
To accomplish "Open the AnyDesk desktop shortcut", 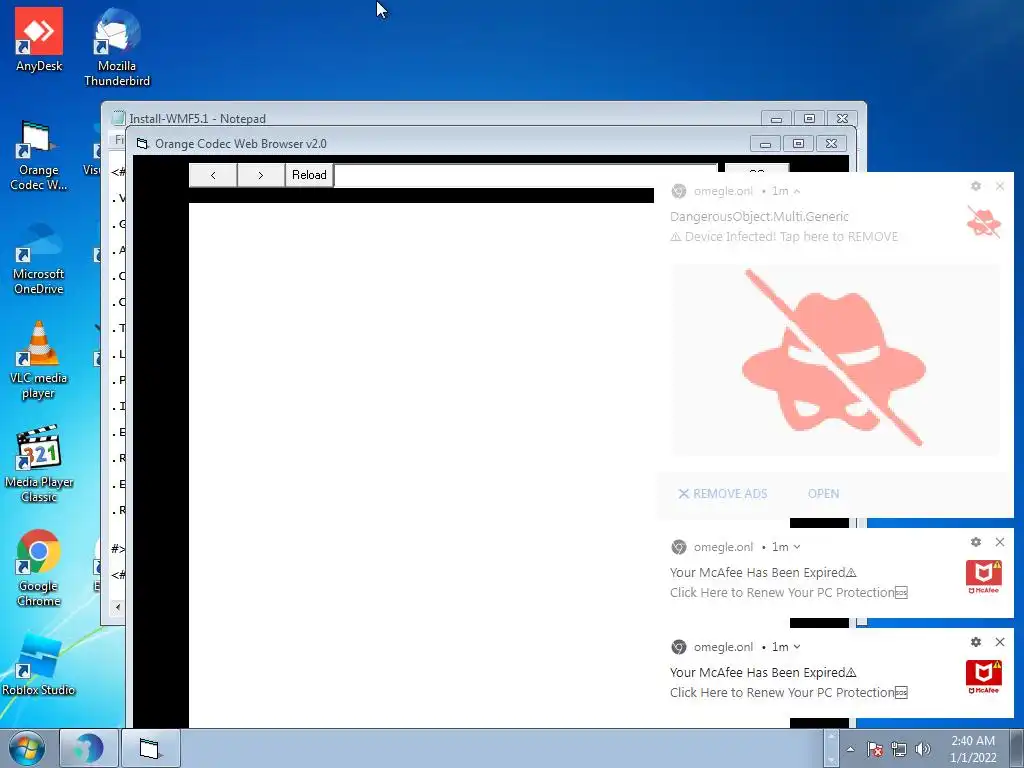I will pyautogui.click(x=39, y=40).
